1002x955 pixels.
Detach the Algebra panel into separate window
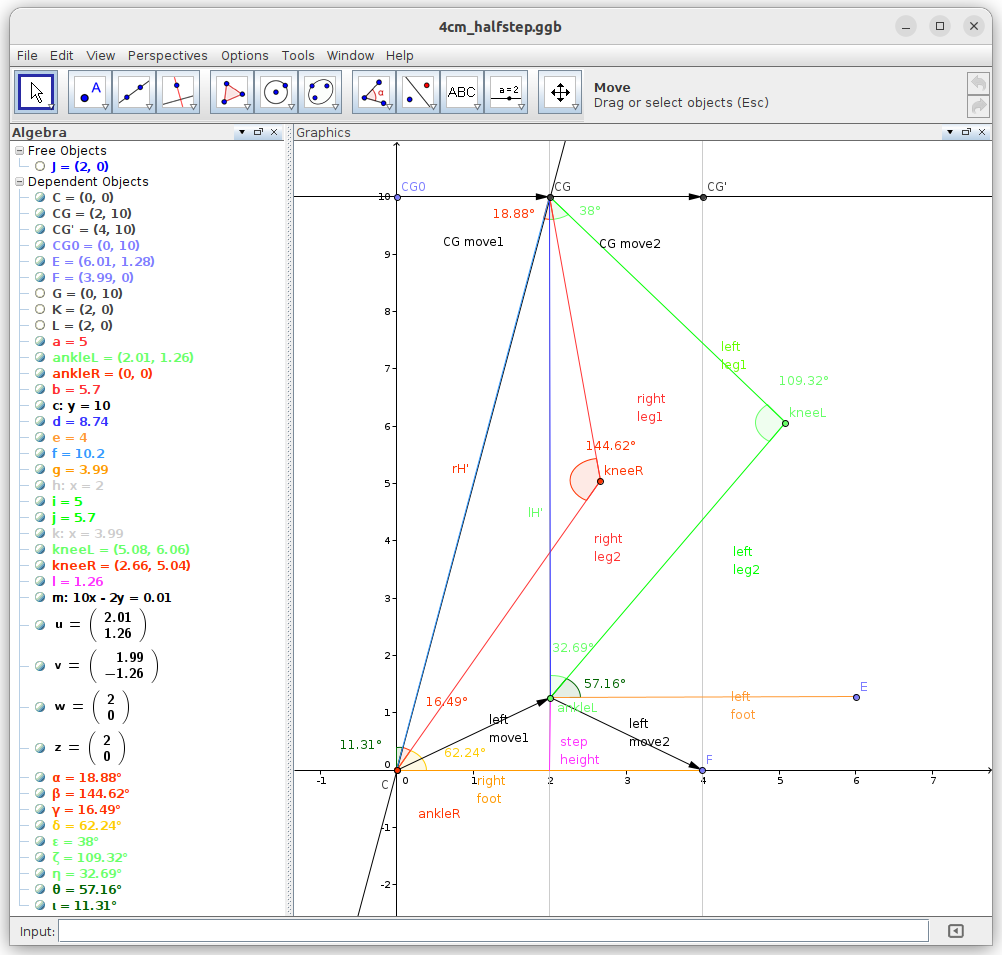tap(258, 132)
